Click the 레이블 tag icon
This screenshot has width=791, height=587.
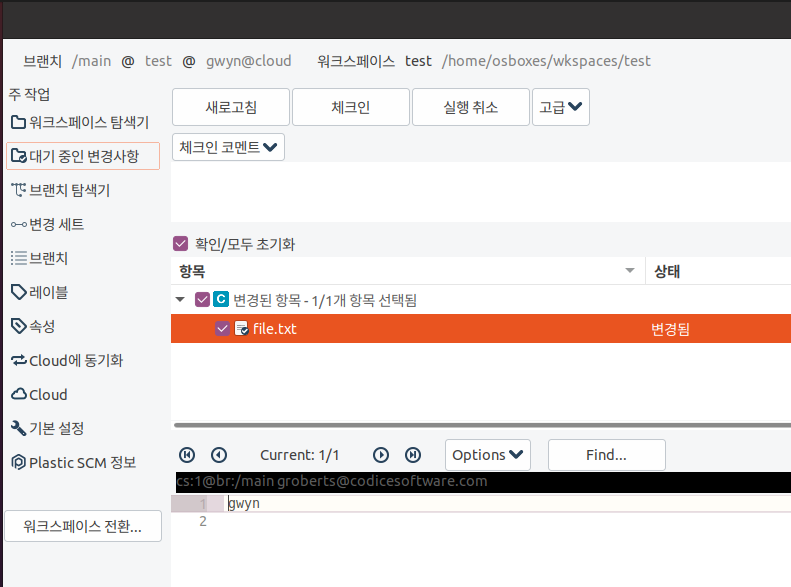click(19, 292)
